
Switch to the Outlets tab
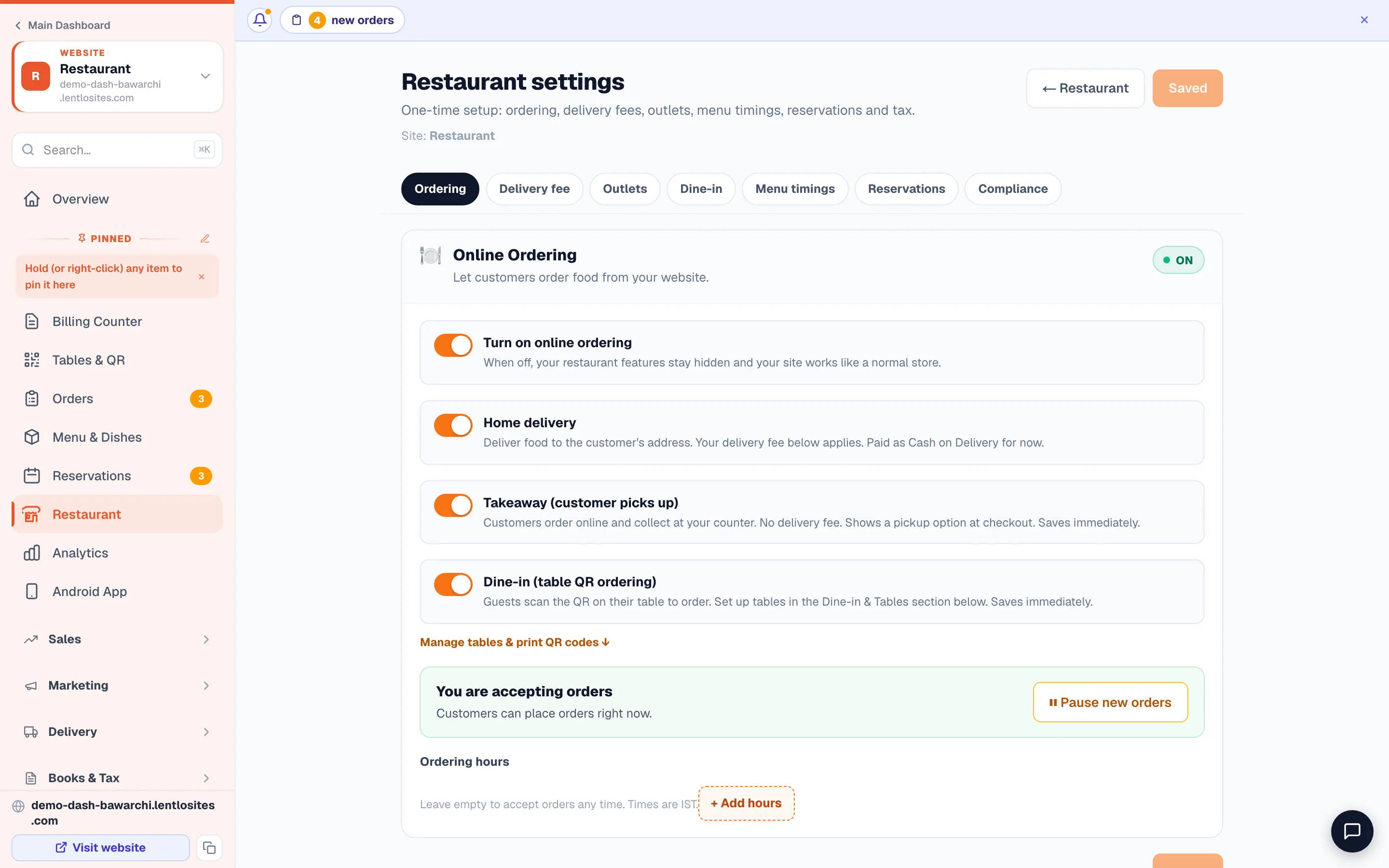625,189
